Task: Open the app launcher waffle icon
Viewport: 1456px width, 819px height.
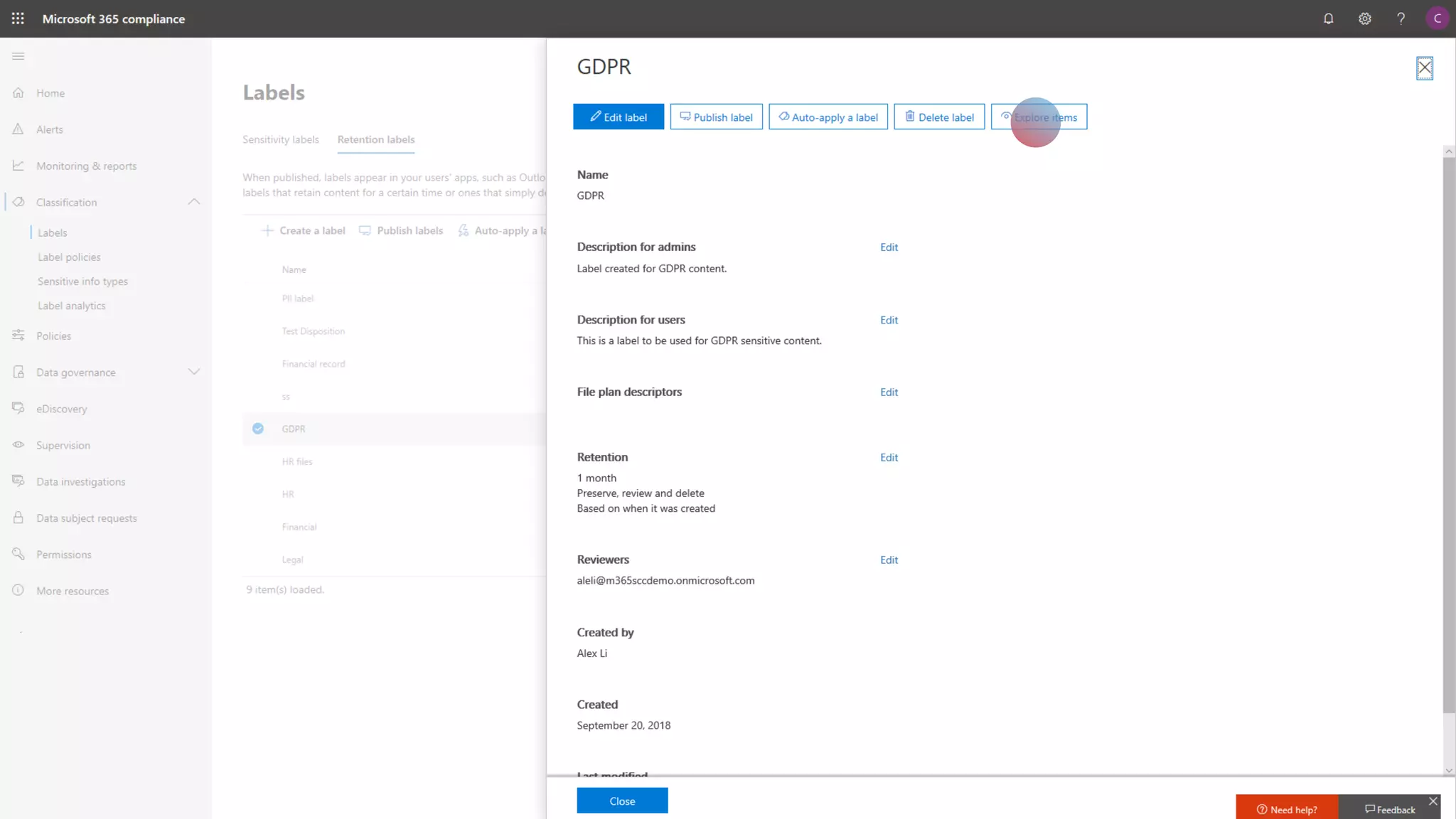Action: pyautogui.click(x=18, y=18)
